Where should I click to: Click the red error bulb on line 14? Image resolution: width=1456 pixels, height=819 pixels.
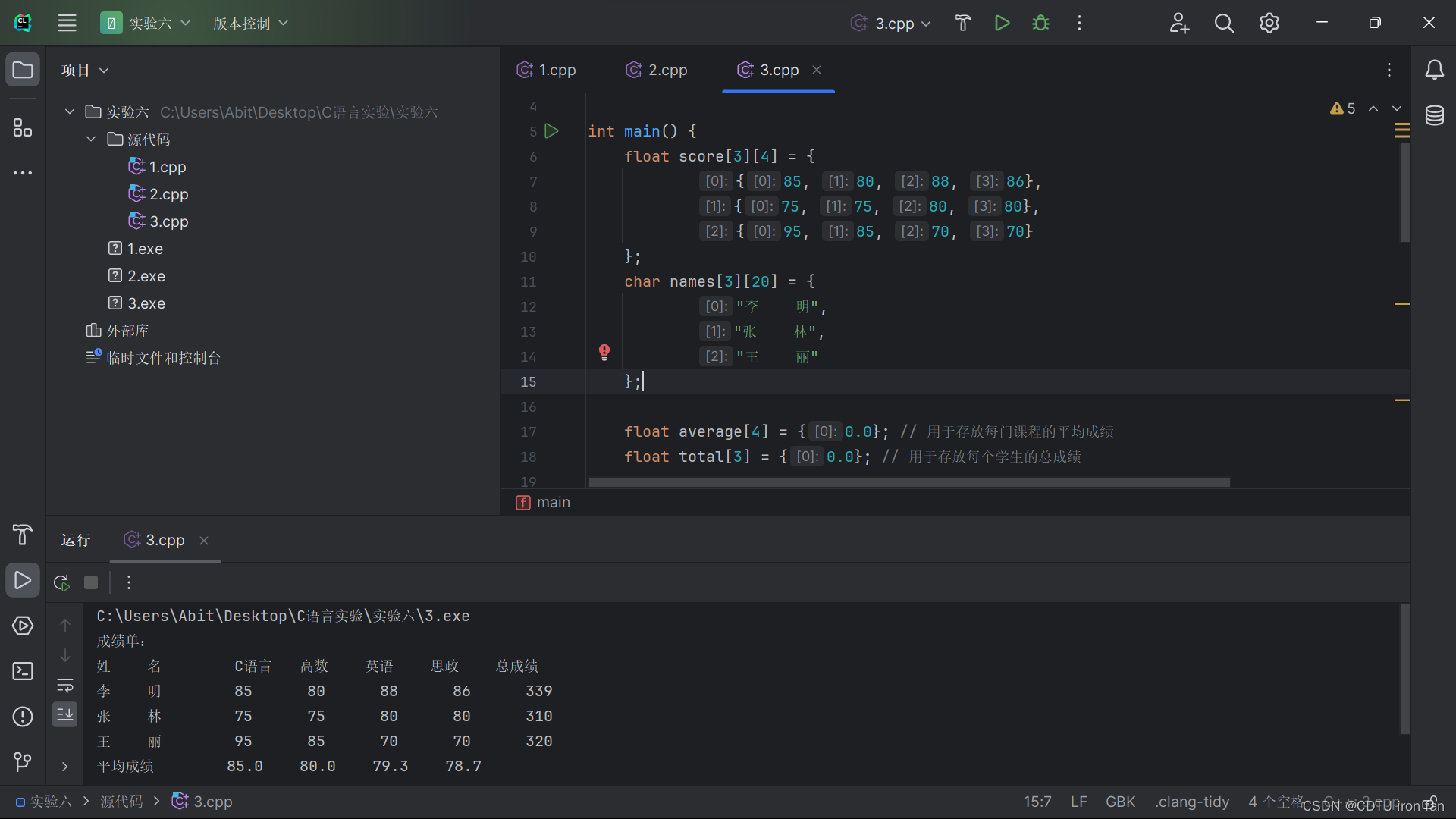click(604, 352)
